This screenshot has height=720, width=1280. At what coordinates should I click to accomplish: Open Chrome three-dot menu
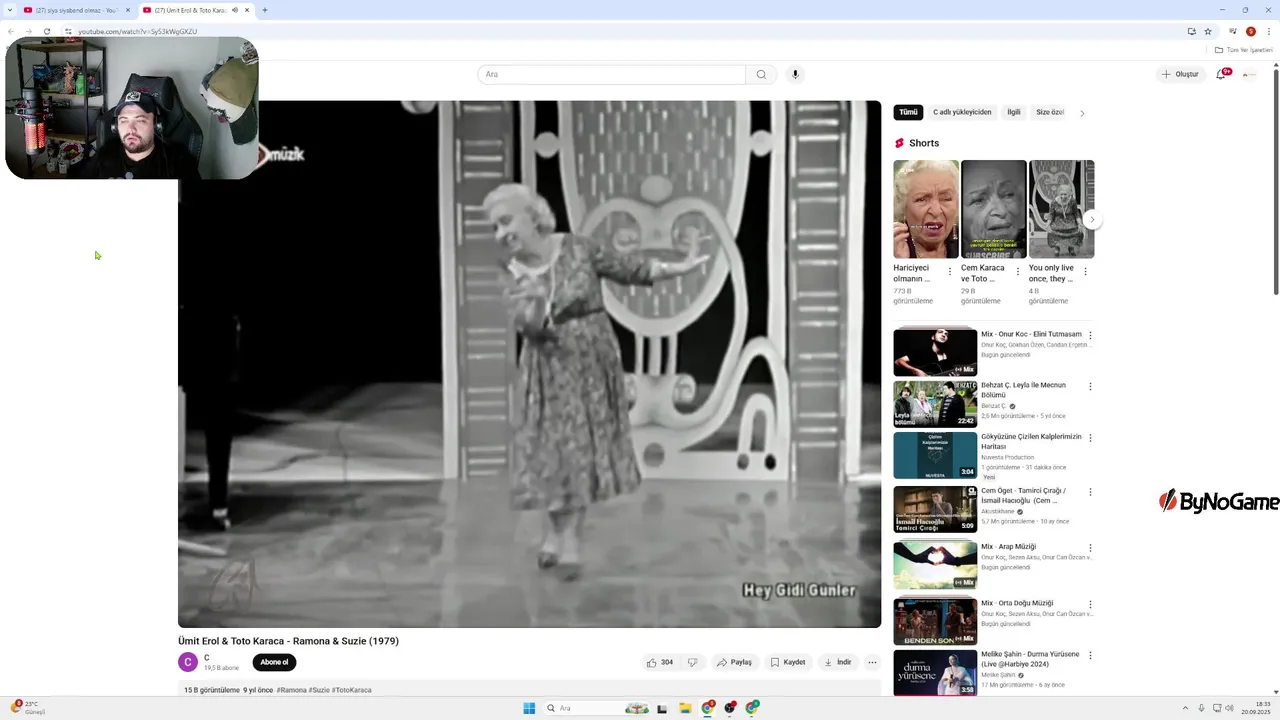(1268, 31)
